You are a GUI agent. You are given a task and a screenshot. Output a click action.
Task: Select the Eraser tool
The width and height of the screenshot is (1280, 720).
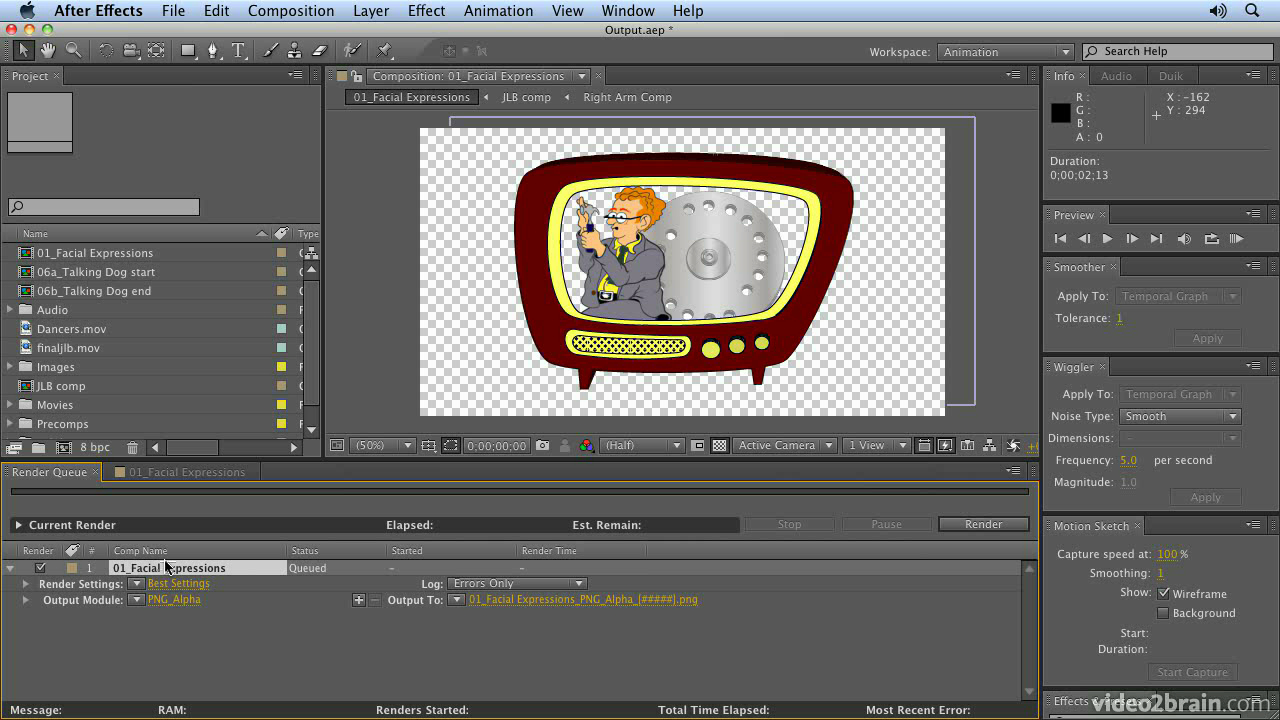320,50
